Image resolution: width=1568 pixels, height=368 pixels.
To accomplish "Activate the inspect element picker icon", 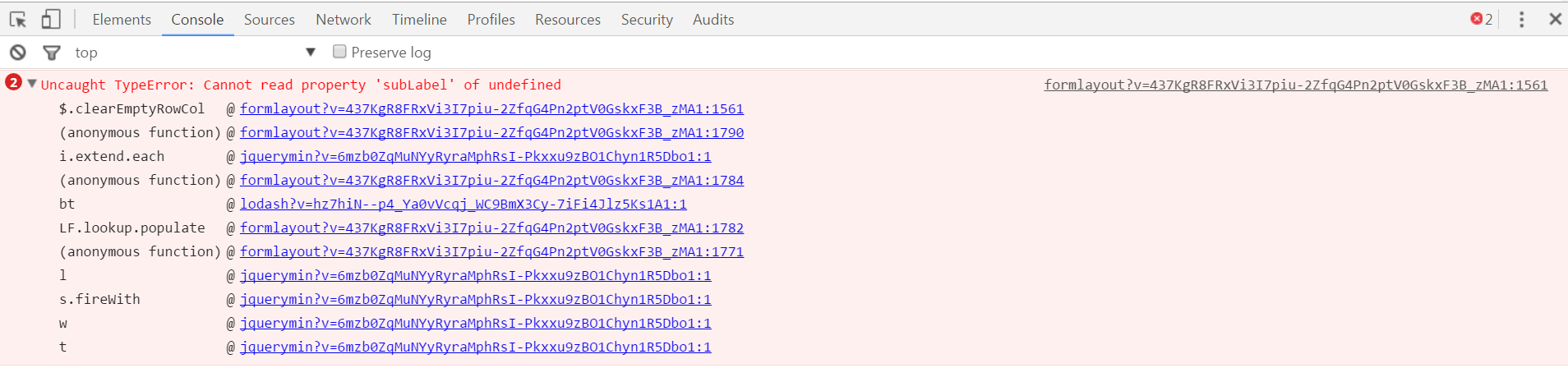I will tap(18, 19).
